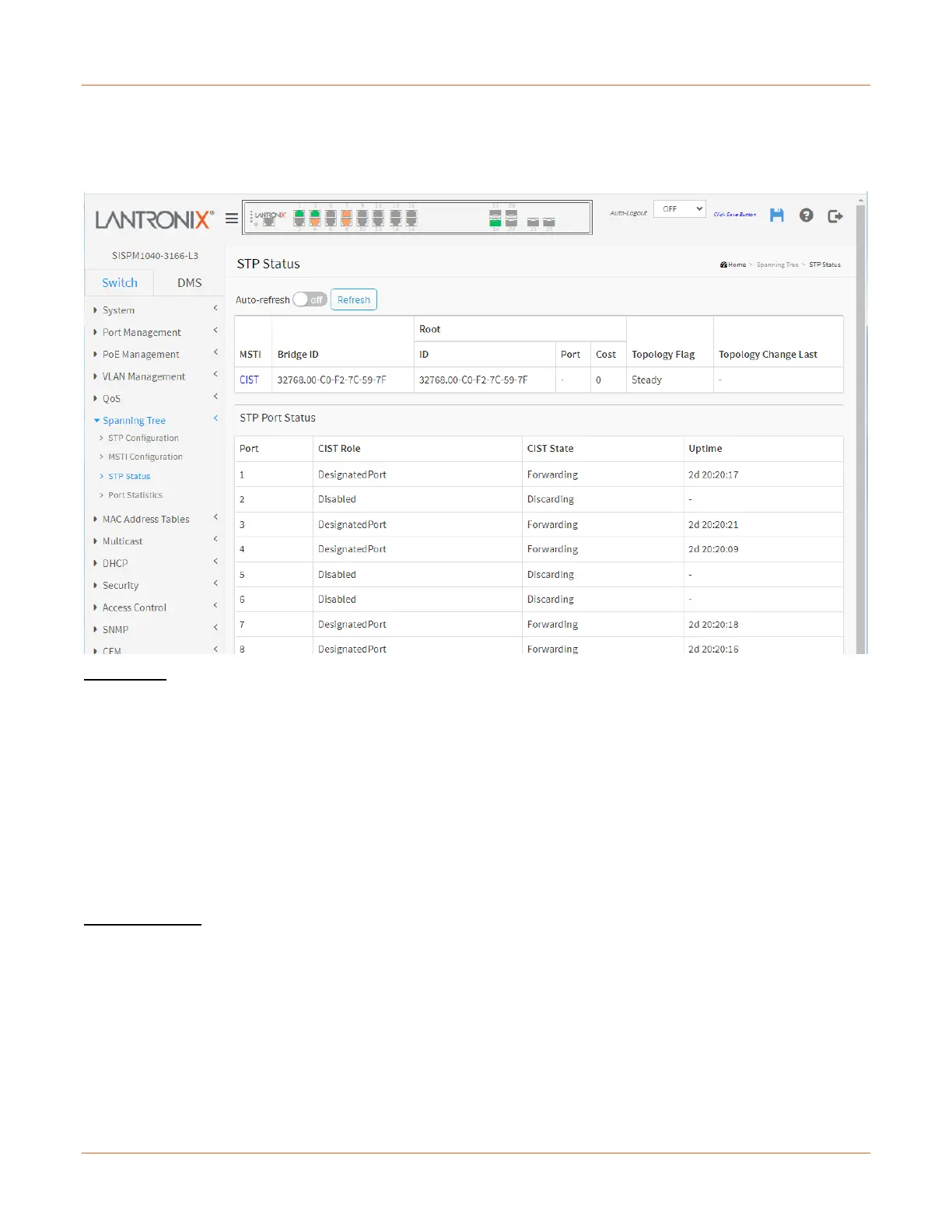Expand the Access Control menu

[155, 607]
